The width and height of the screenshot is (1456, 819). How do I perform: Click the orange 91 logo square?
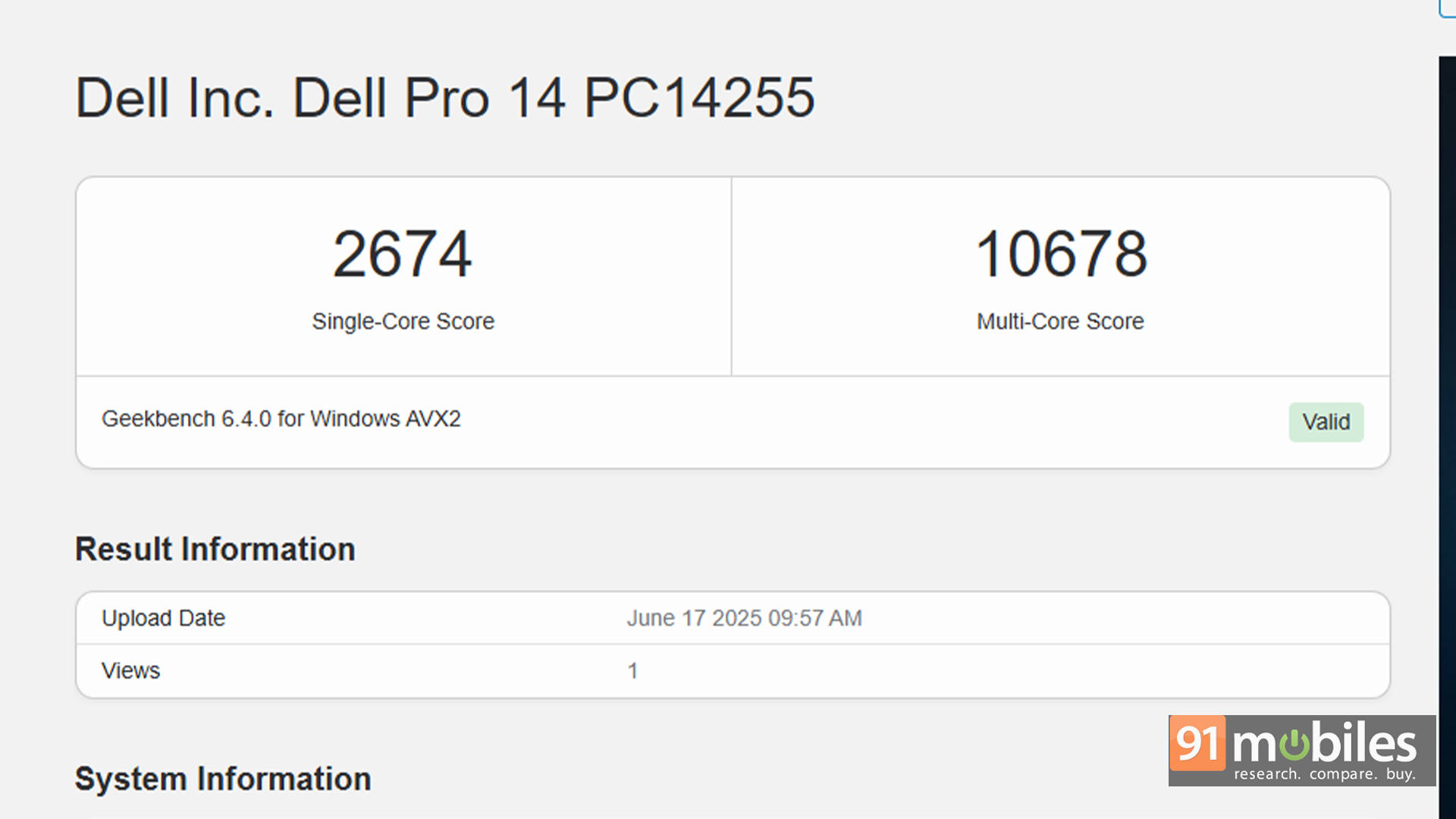tap(1197, 743)
